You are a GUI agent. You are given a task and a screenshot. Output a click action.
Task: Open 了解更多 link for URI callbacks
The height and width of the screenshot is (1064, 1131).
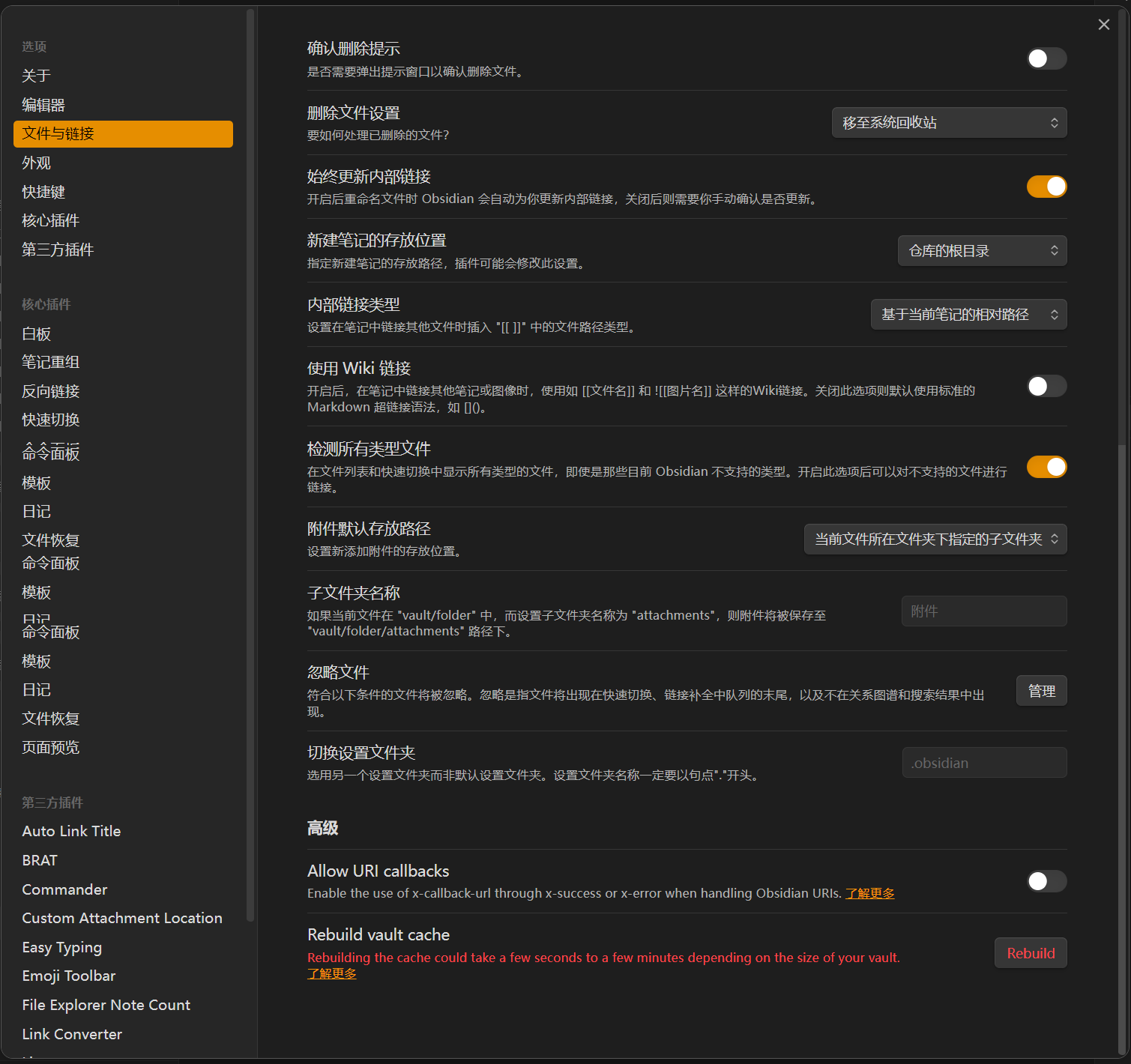[x=869, y=893]
